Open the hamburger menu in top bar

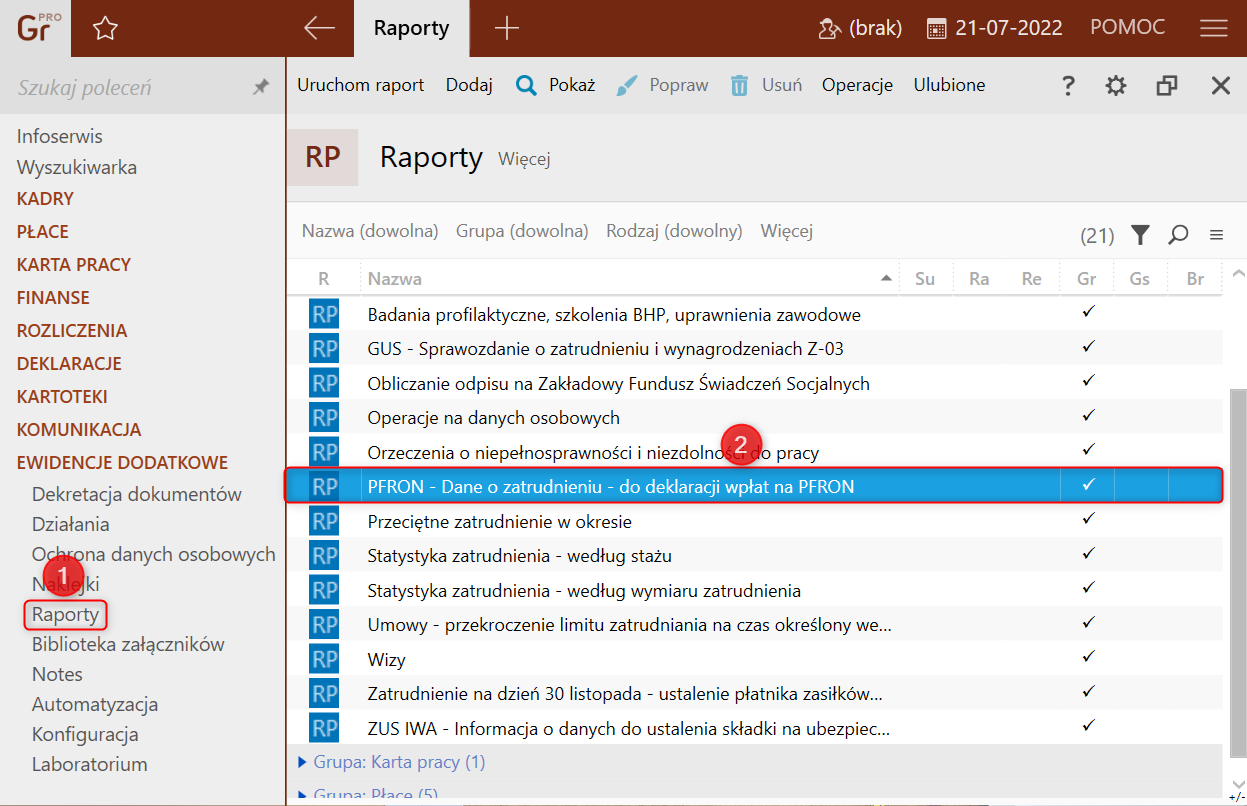[x=1213, y=29]
